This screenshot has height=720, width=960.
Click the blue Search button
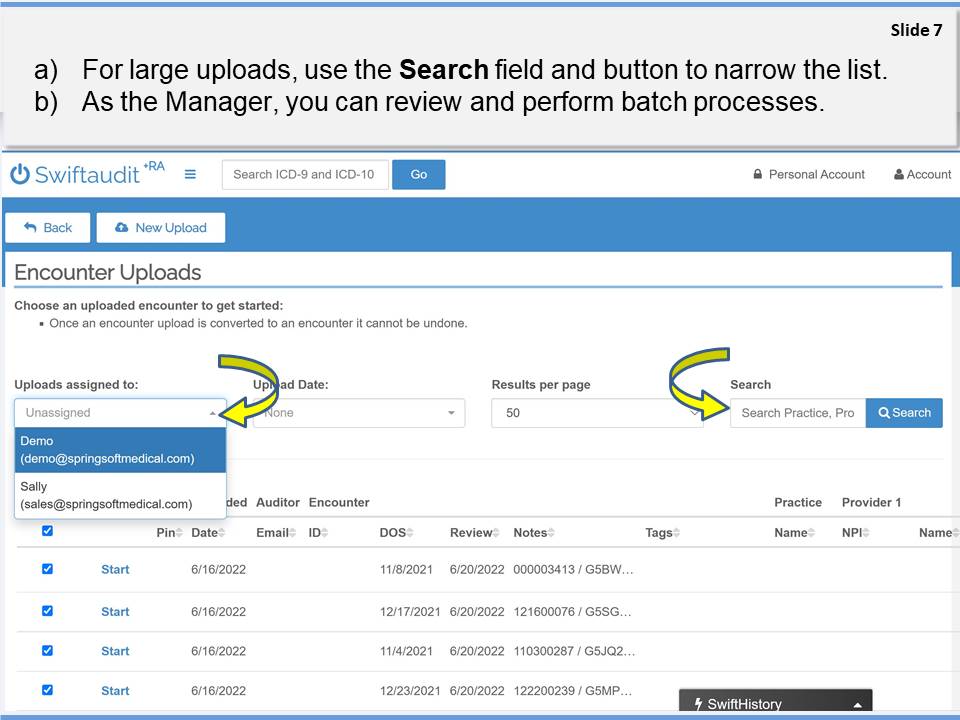904,413
